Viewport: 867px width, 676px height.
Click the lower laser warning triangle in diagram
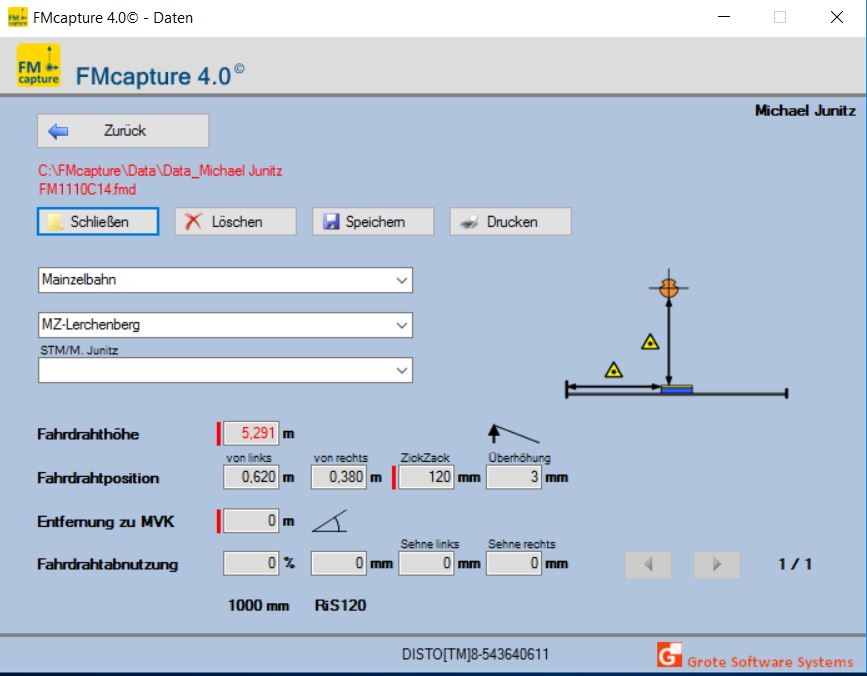[614, 369]
